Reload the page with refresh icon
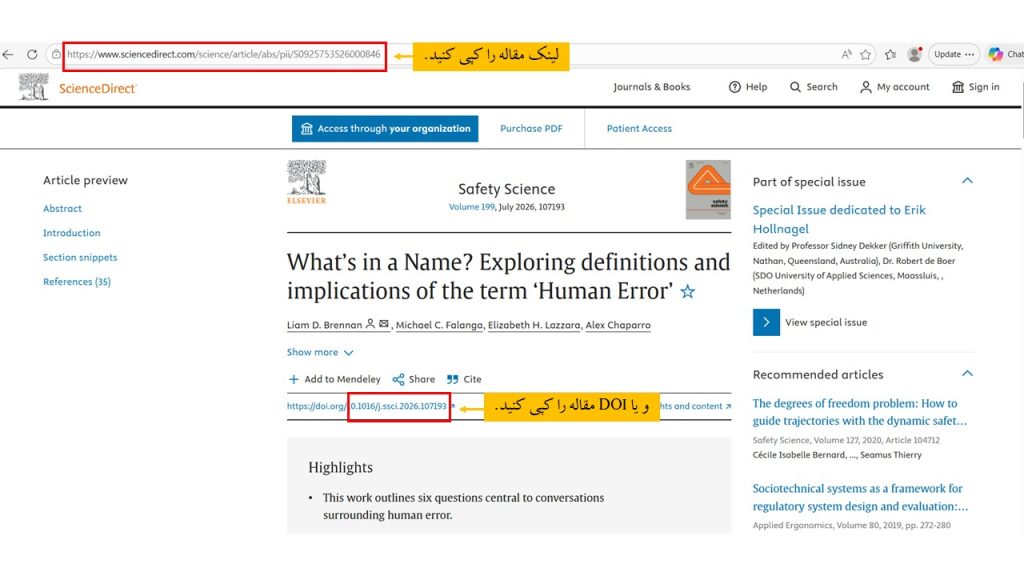The image size is (1024, 576). pyautogui.click(x=32, y=54)
